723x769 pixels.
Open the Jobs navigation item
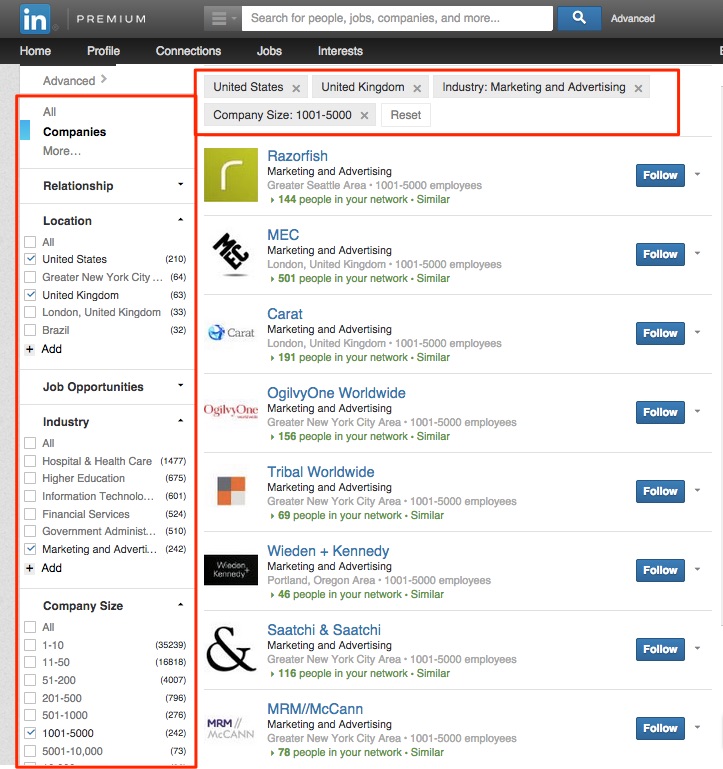click(269, 51)
